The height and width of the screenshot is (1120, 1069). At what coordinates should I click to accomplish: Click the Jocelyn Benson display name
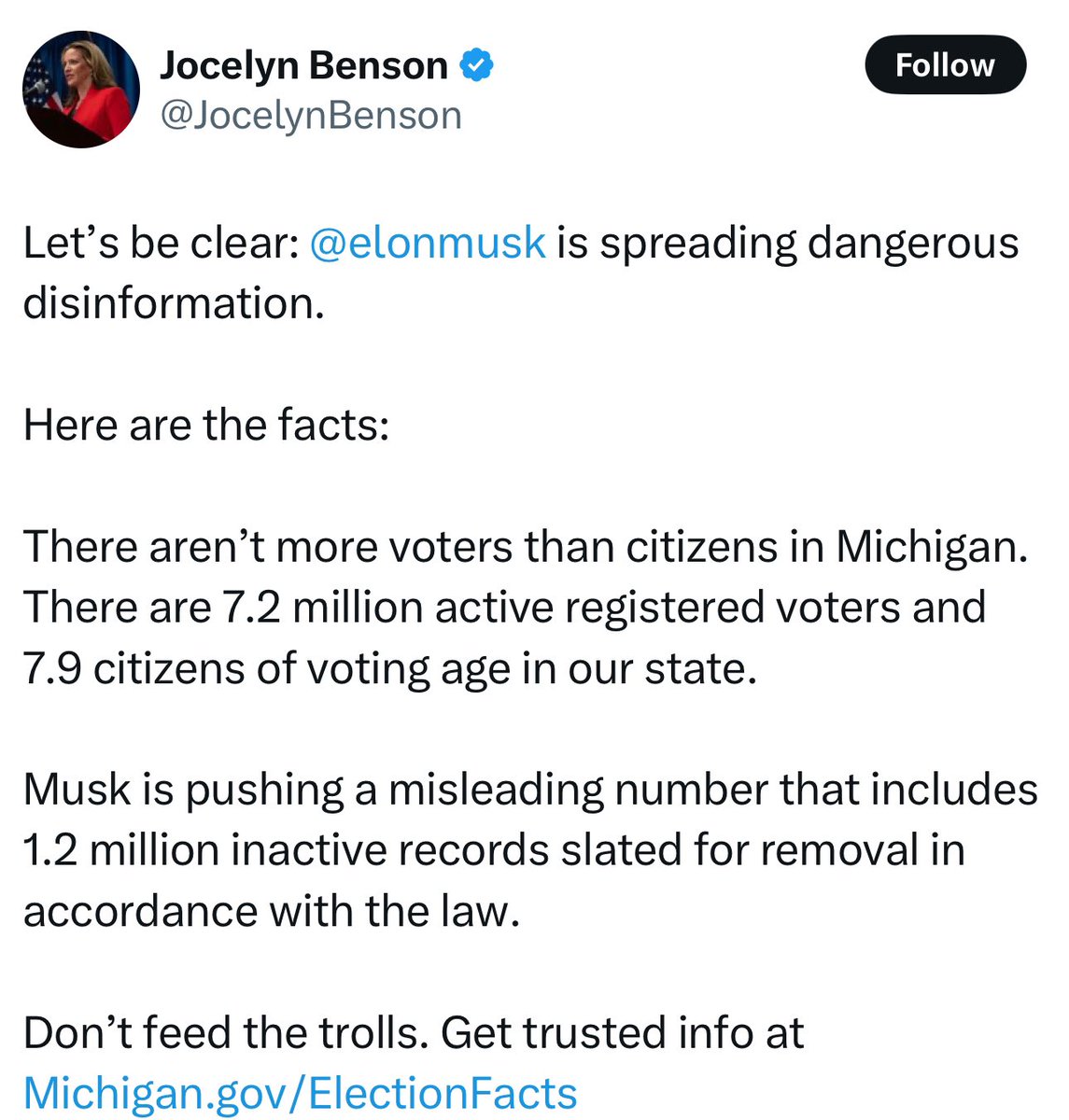tap(303, 66)
